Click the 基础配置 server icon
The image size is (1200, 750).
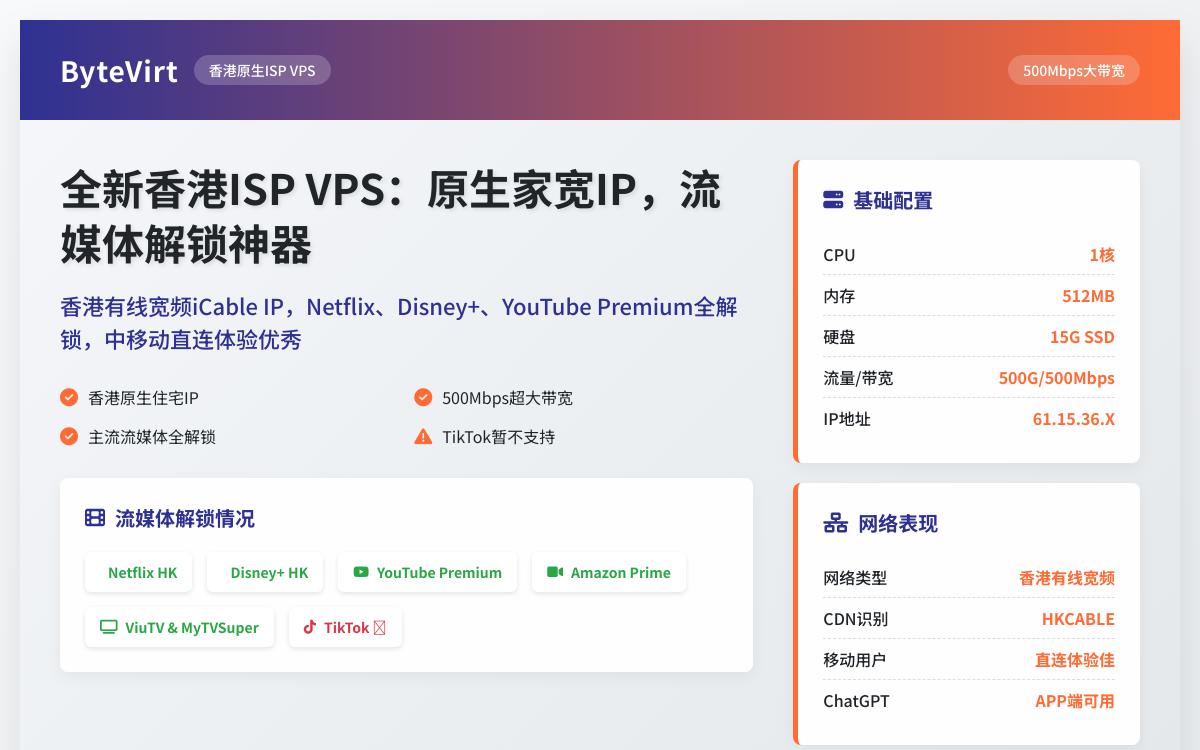831,200
